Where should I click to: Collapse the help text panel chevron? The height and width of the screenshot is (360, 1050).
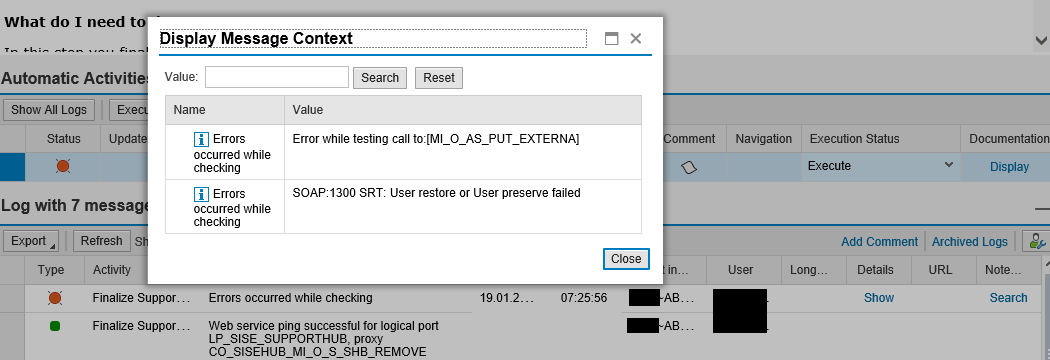tap(1040, 40)
